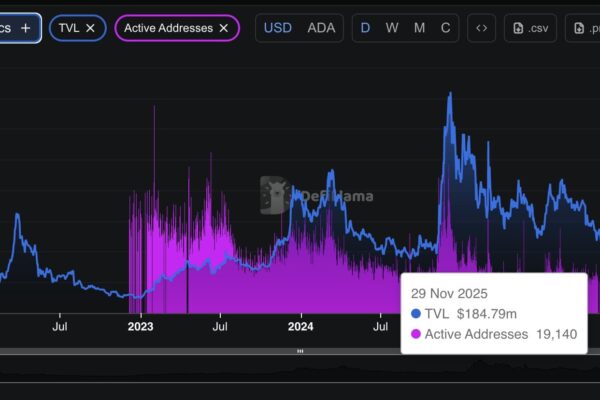The image size is (600, 400).
Task: Select monthly interval M
Action: pyautogui.click(x=419, y=28)
